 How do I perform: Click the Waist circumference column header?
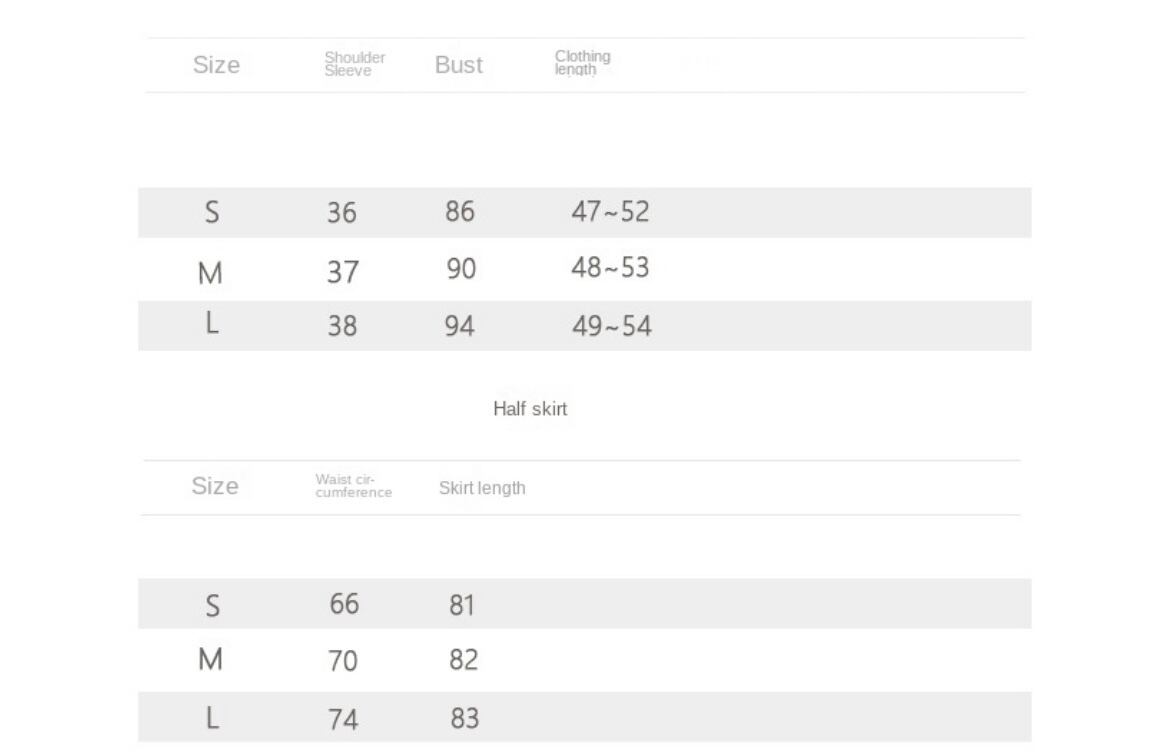click(x=354, y=486)
